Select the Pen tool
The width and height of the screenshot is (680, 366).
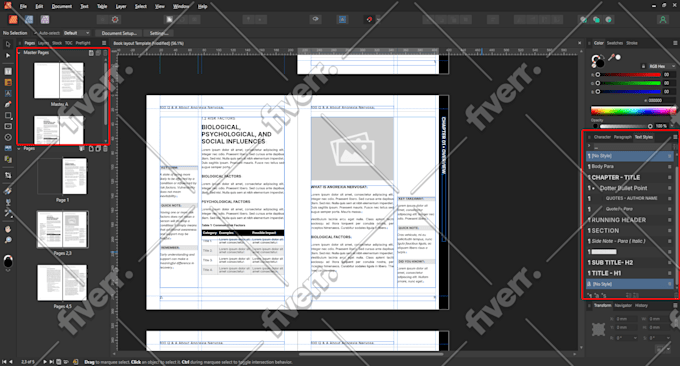[x=8, y=104]
